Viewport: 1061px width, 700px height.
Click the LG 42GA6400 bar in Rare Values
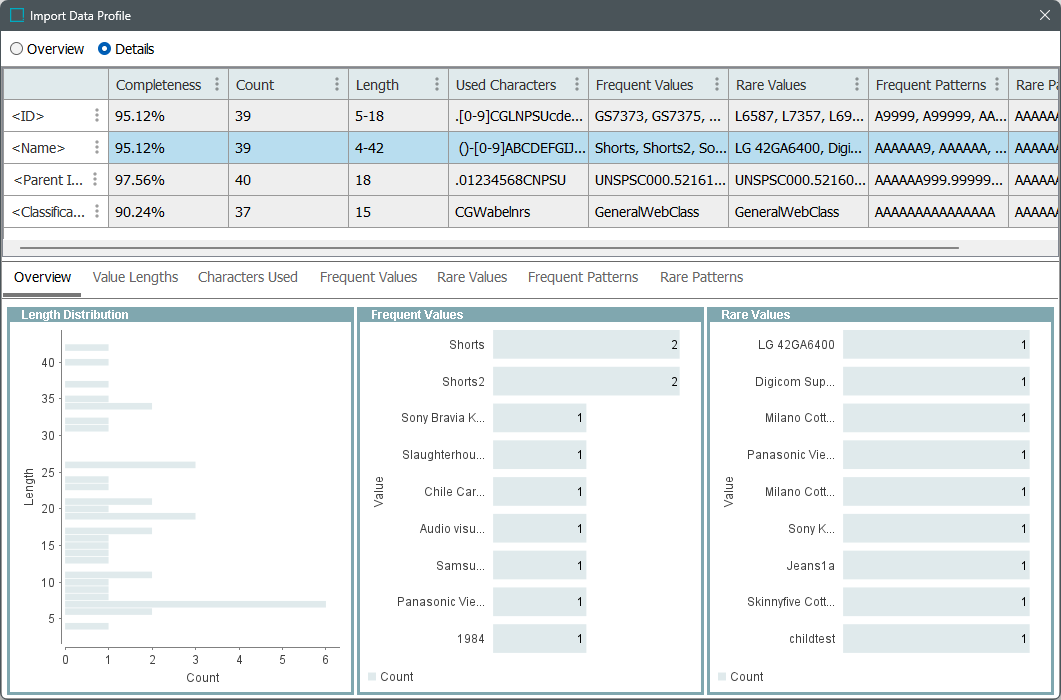coord(936,345)
